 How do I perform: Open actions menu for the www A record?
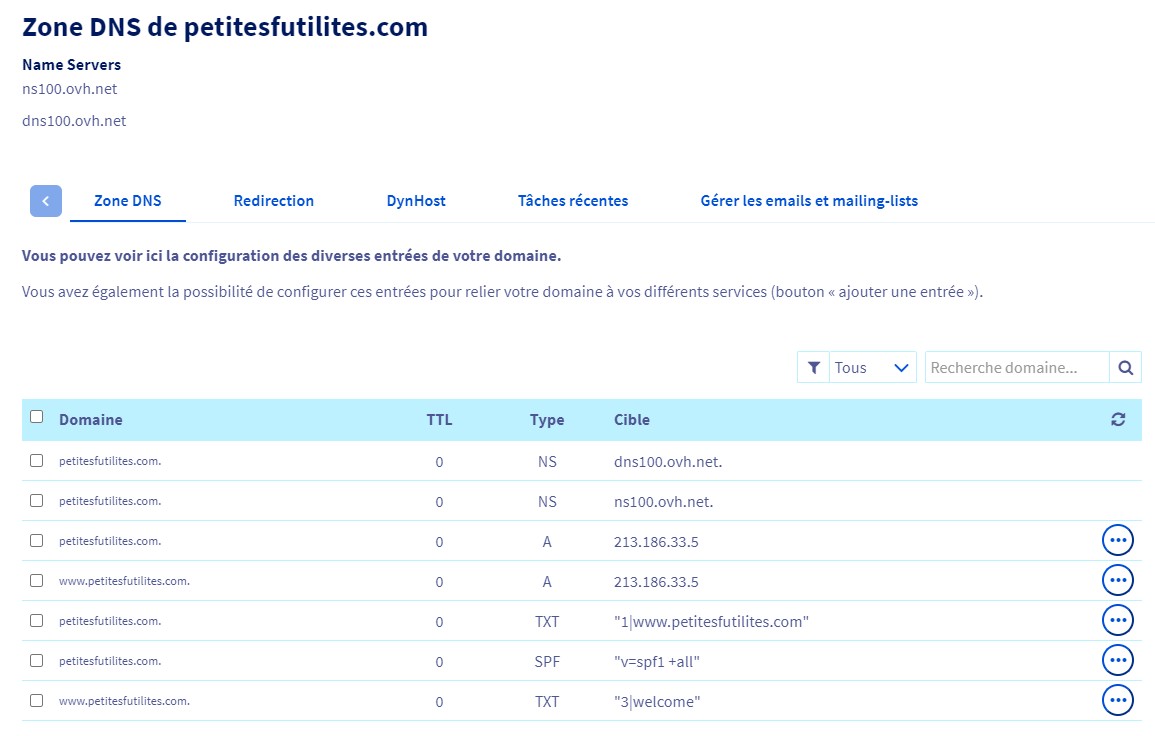click(x=1117, y=580)
